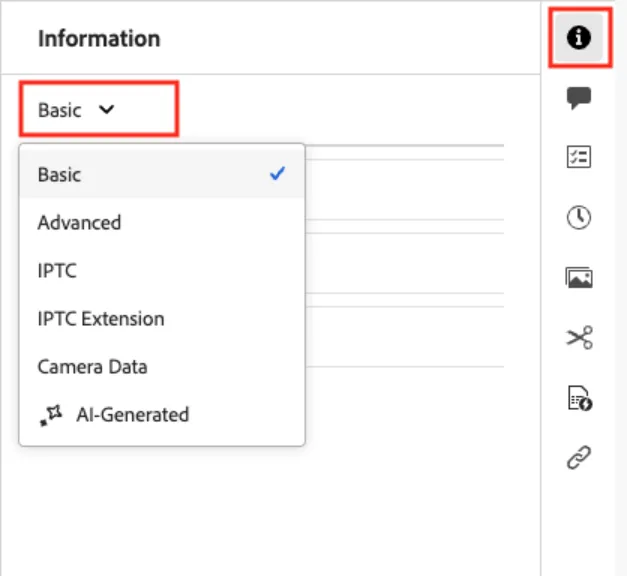This screenshot has width=627, height=576.
Task: Open the document with lightning bolt icon
Action: (580, 398)
